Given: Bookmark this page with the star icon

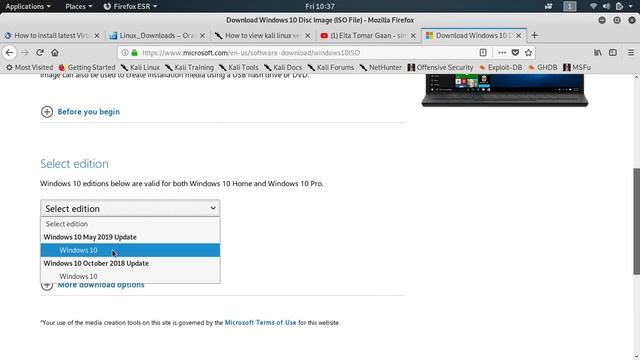Looking at the screenshot, I should pos(529,53).
